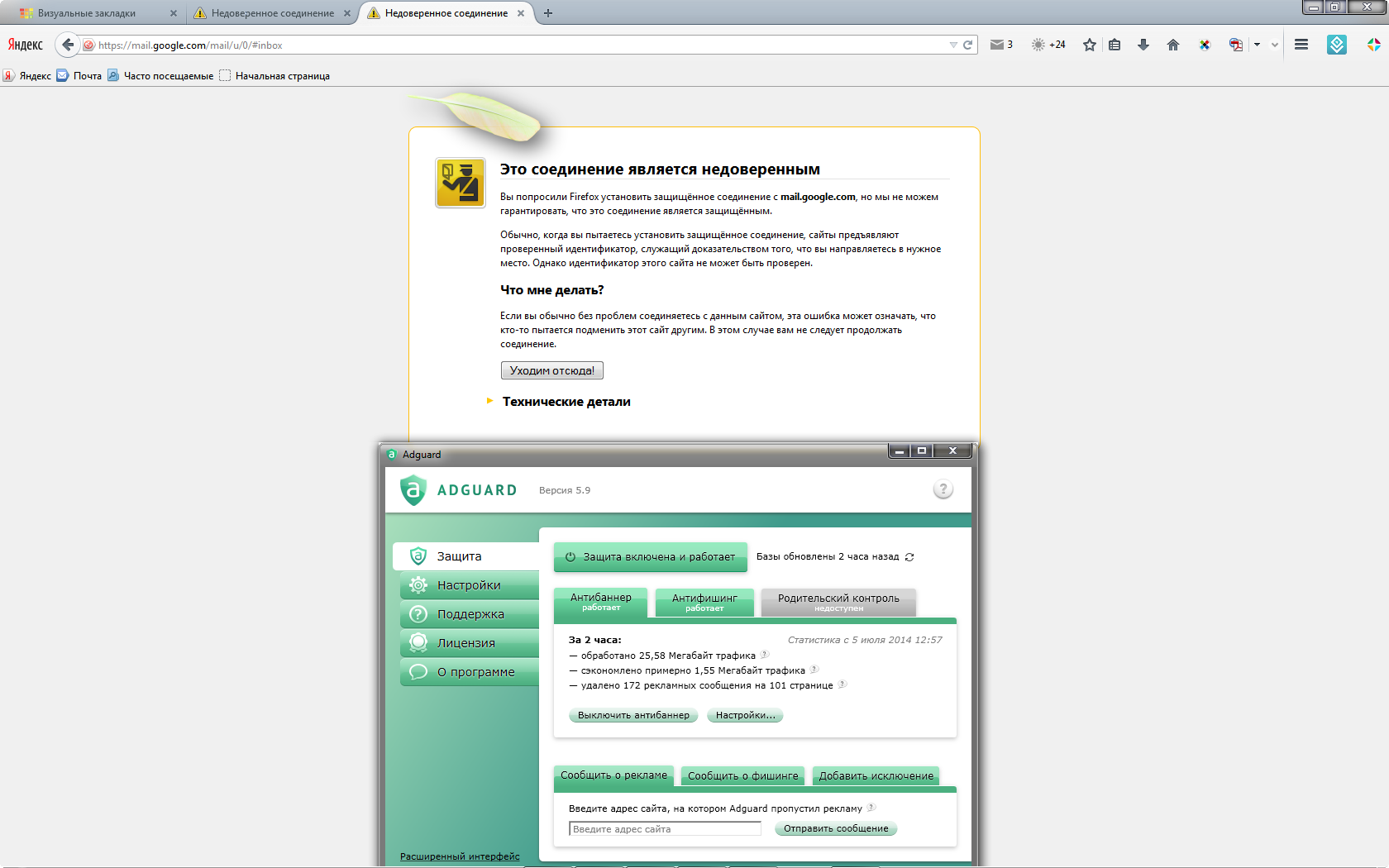Toggle the Защита включена и работает button
The image size is (1389, 868).
click(651, 557)
